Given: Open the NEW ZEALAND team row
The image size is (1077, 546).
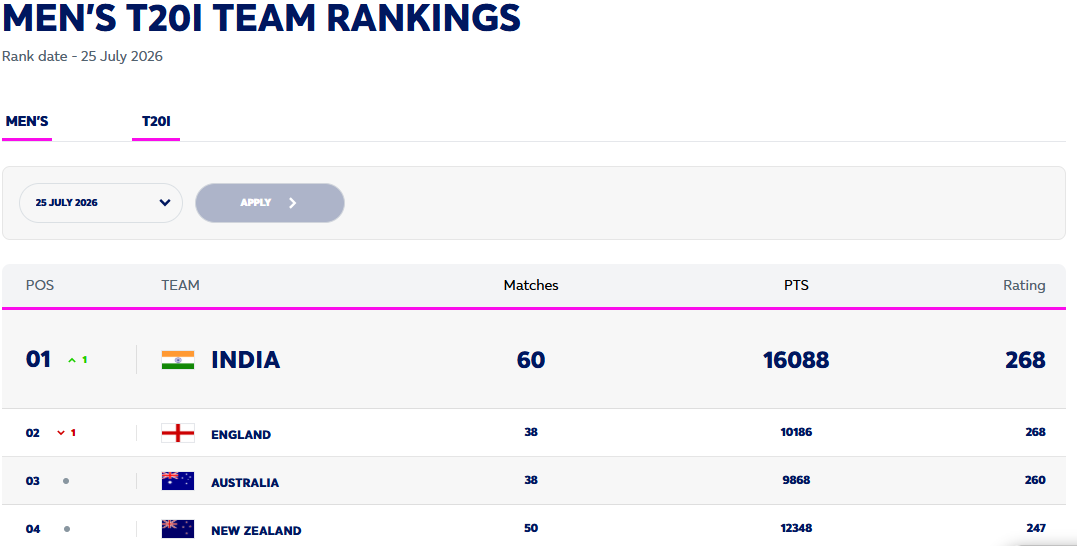Looking at the screenshot, I should click(x=534, y=527).
